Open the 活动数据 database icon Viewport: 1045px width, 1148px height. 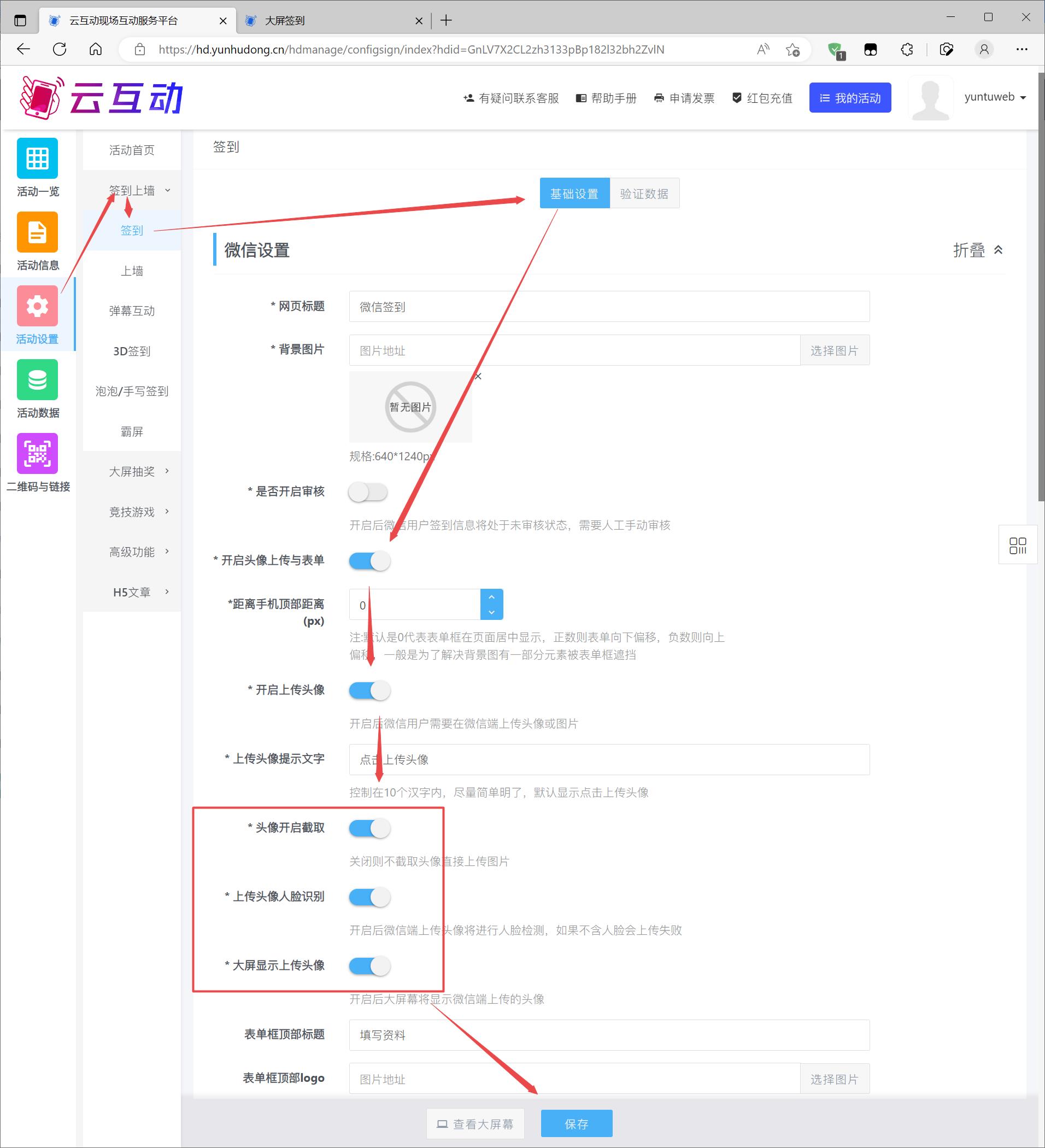coord(37,380)
